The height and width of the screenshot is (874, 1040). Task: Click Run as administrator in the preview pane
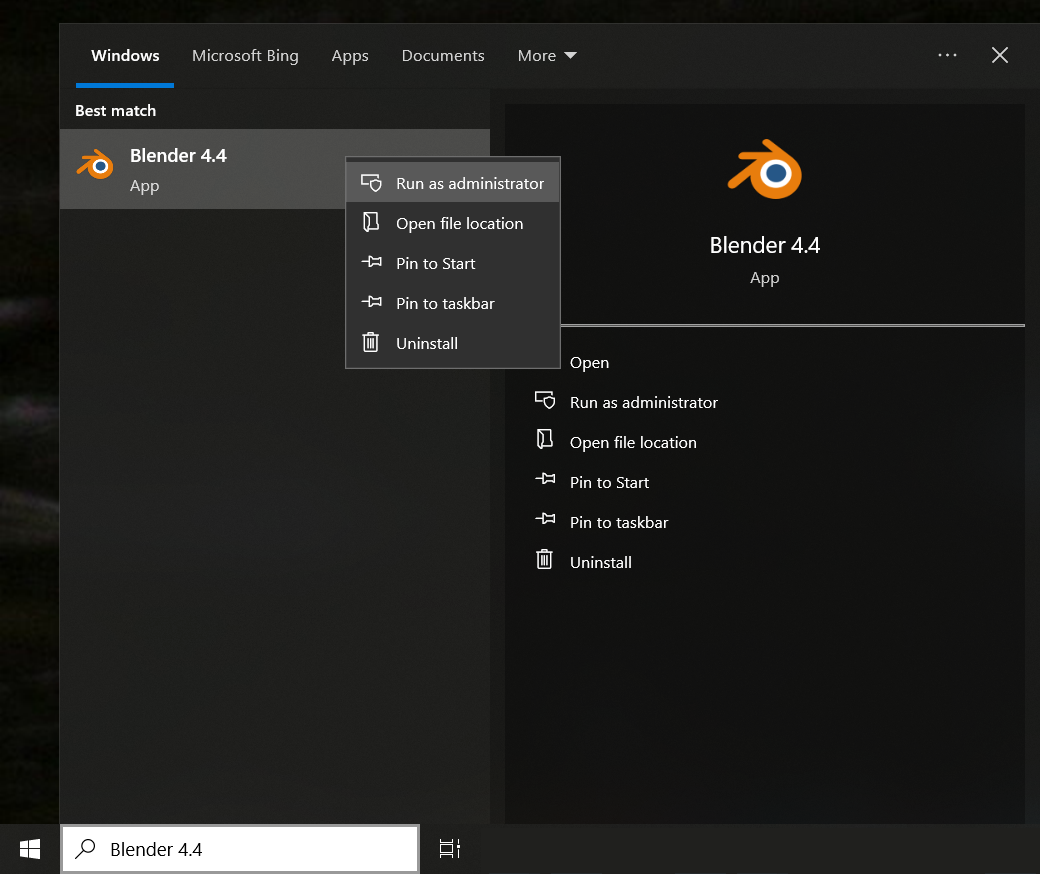(x=626, y=403)
